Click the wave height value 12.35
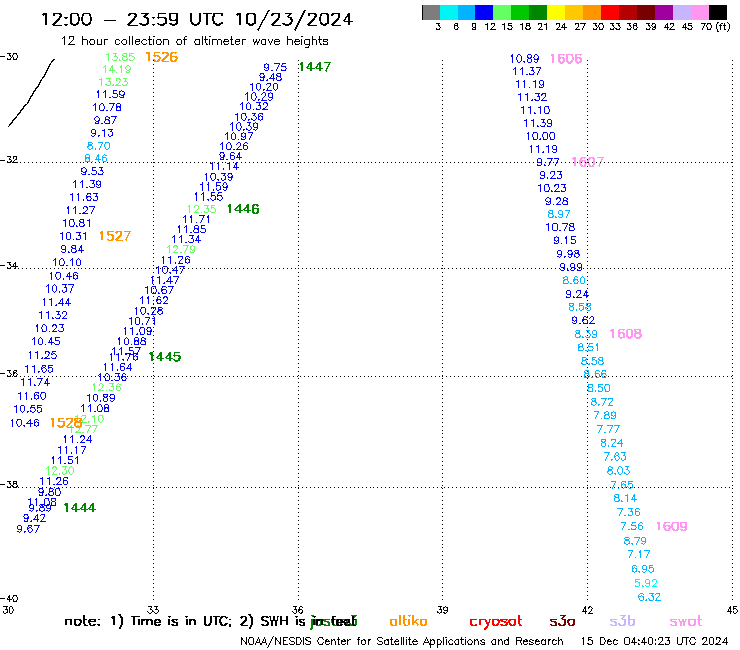The image size is (740, 650). point(202,209)
